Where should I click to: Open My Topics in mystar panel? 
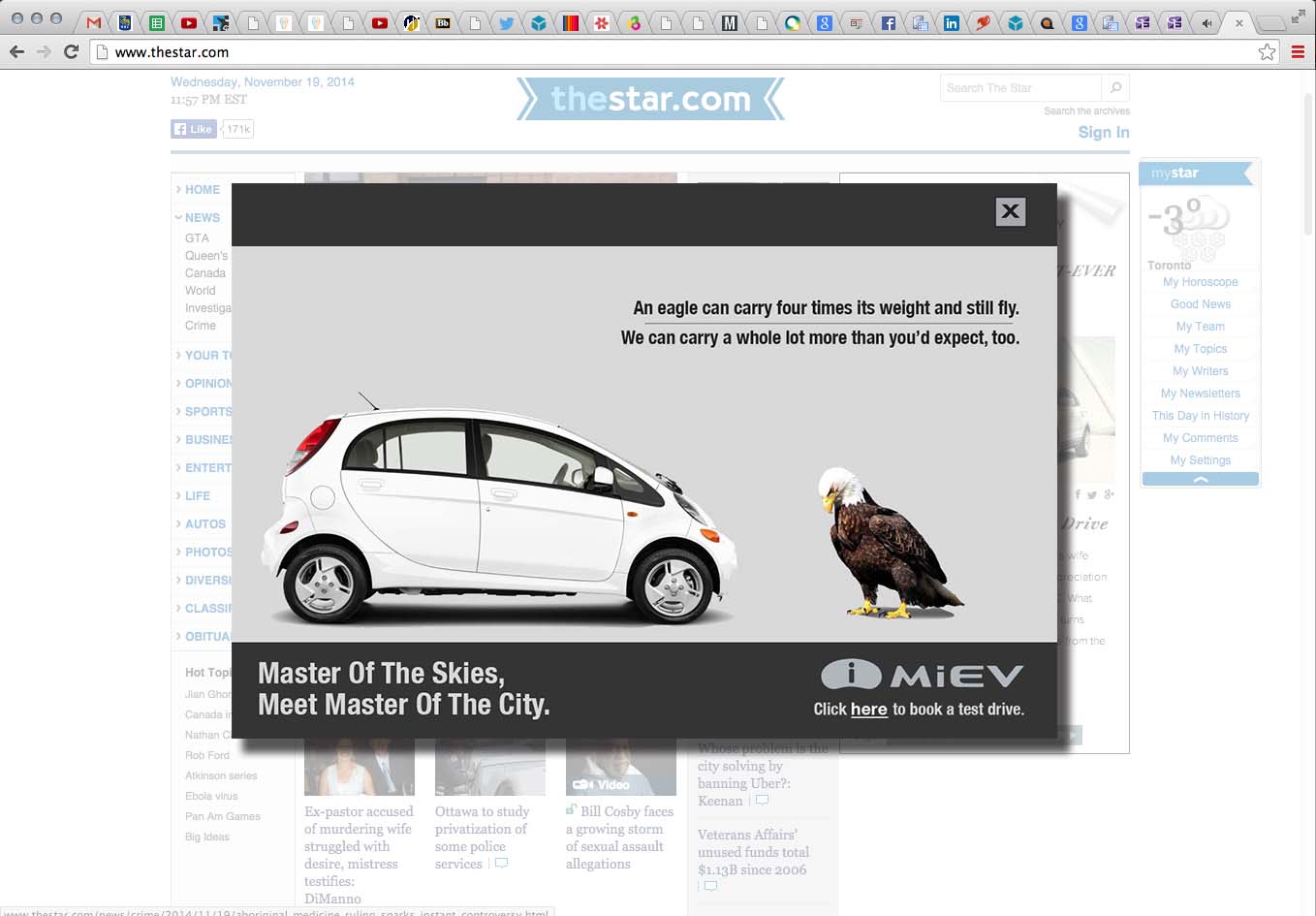(1201, 348)
